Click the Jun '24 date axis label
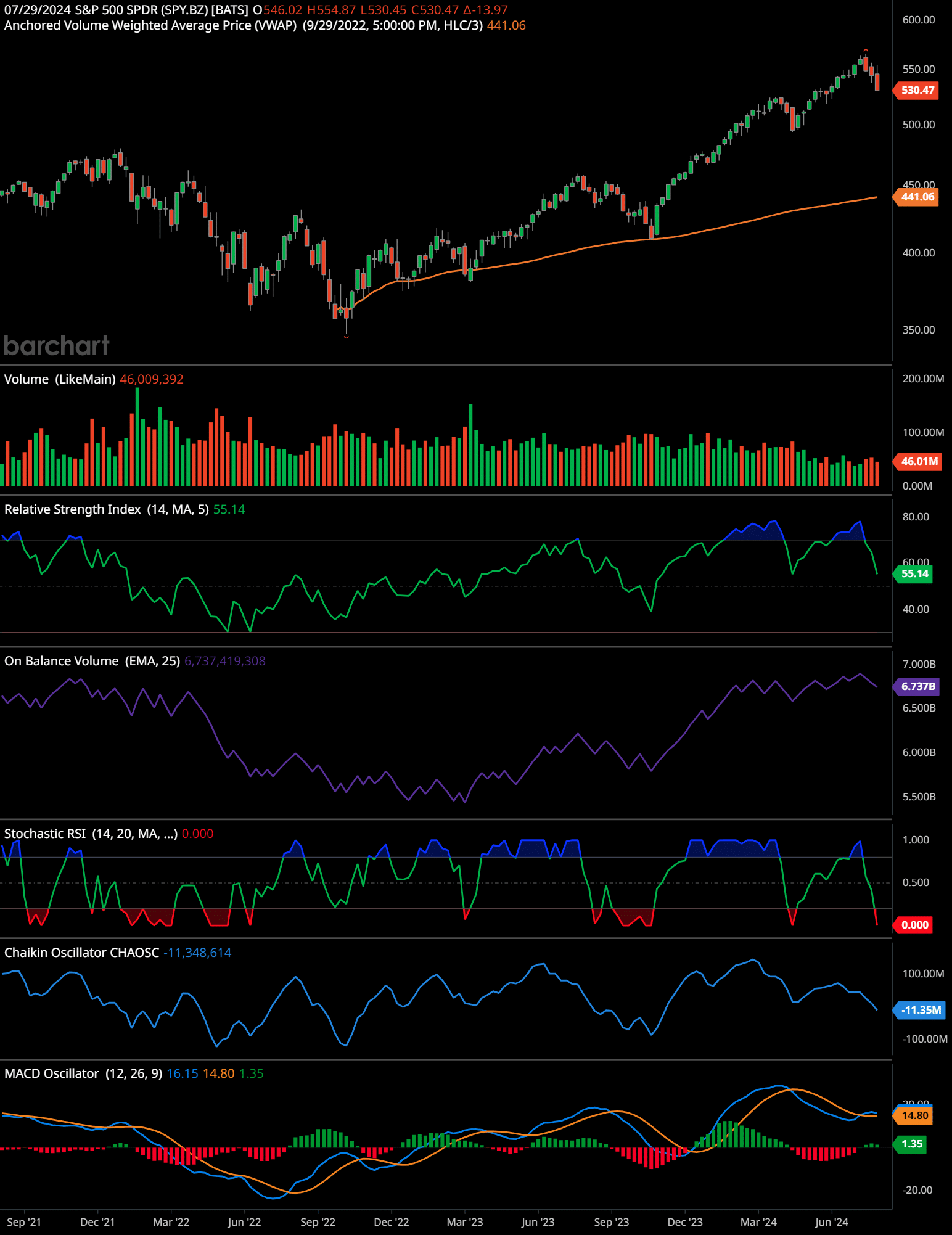This screenshot has width=952, height=1235. 832,1222
